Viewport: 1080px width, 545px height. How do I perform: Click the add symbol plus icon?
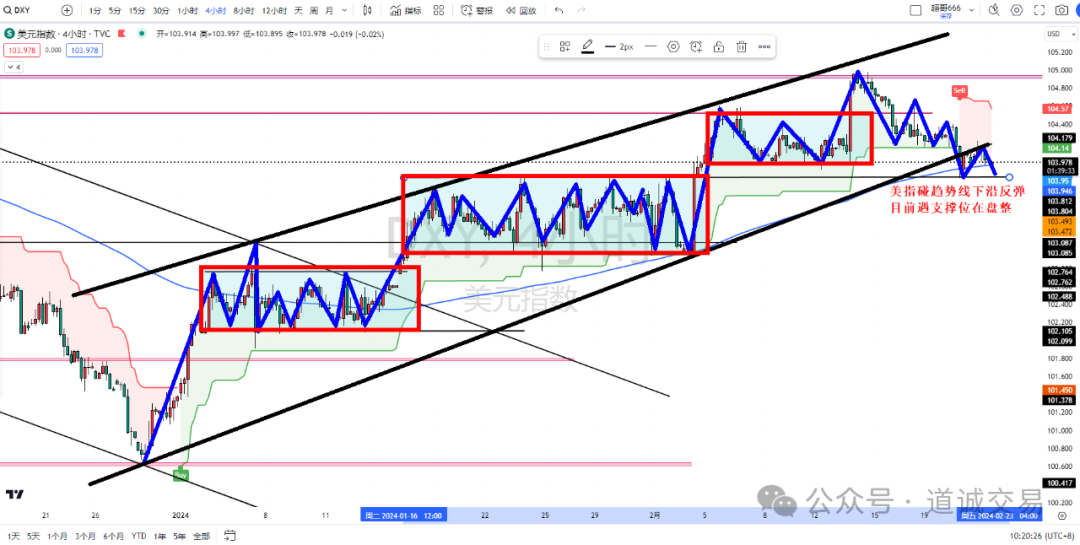coord(66,10)
